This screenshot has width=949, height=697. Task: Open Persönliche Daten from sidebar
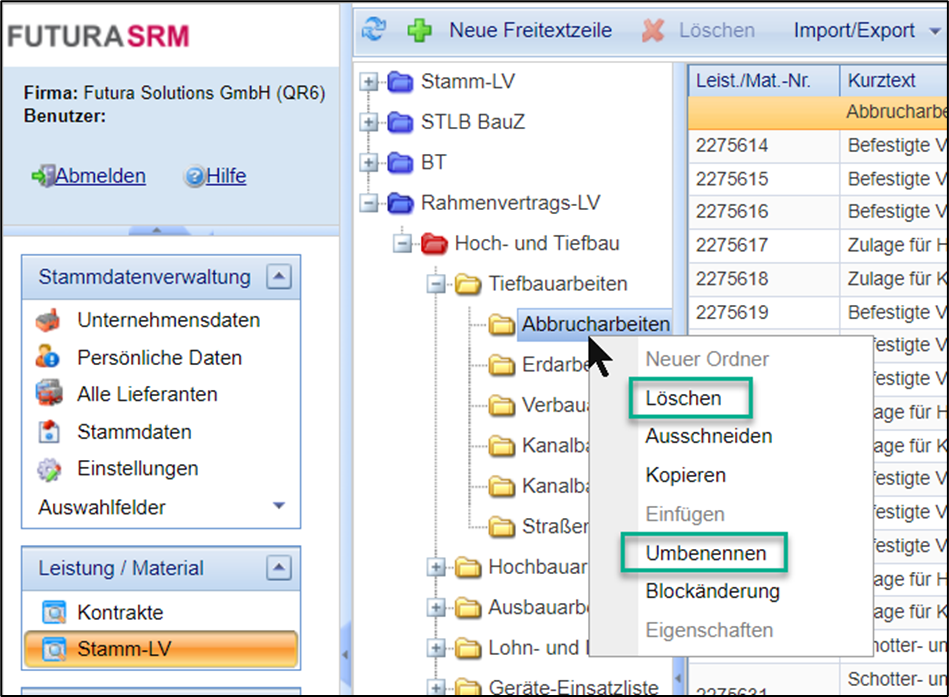[159, 357]
